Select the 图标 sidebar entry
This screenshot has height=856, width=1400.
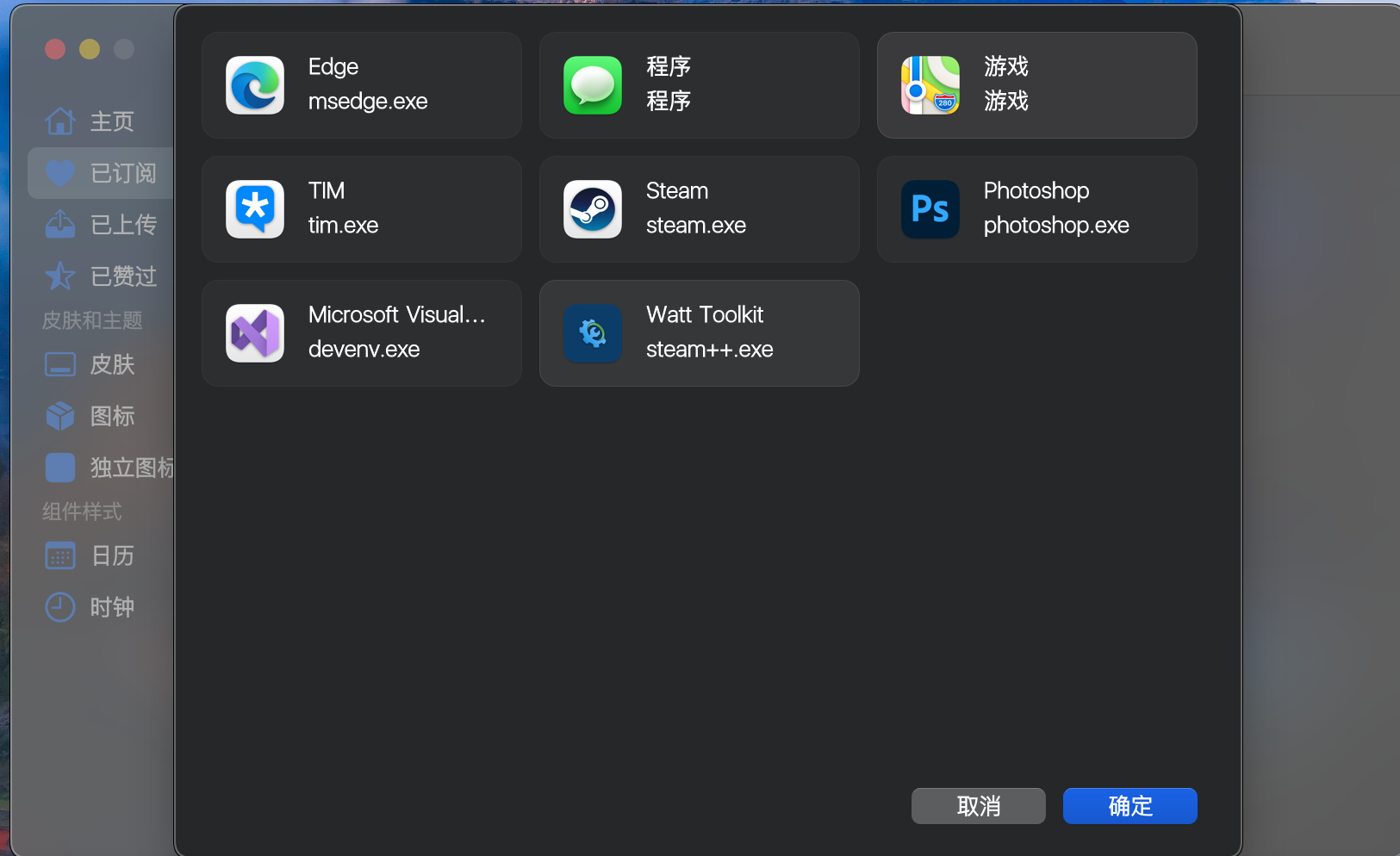(101, 416)
